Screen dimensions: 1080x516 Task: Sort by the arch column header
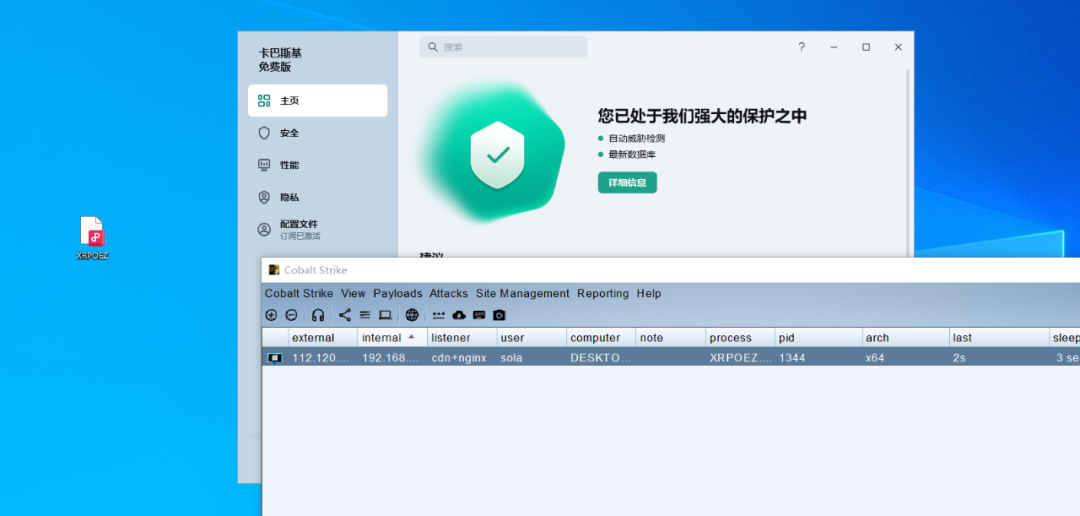tap(906, 338)
